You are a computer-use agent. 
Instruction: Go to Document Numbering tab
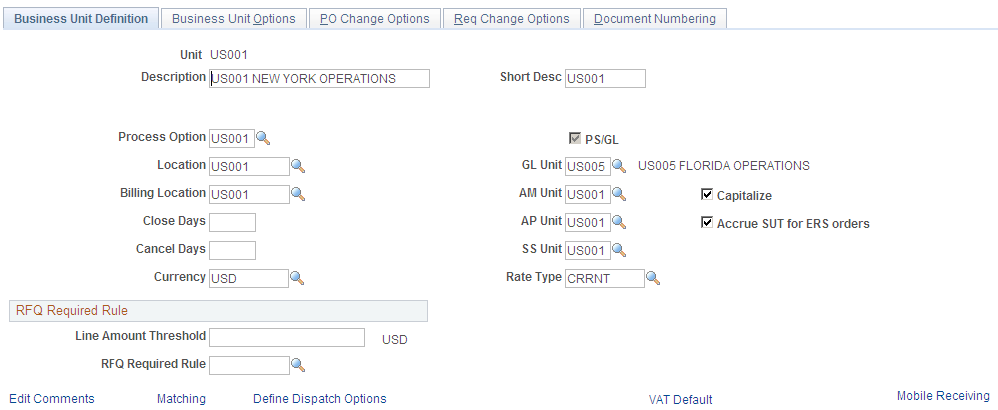pyautogui.click(x=655, y=18)
